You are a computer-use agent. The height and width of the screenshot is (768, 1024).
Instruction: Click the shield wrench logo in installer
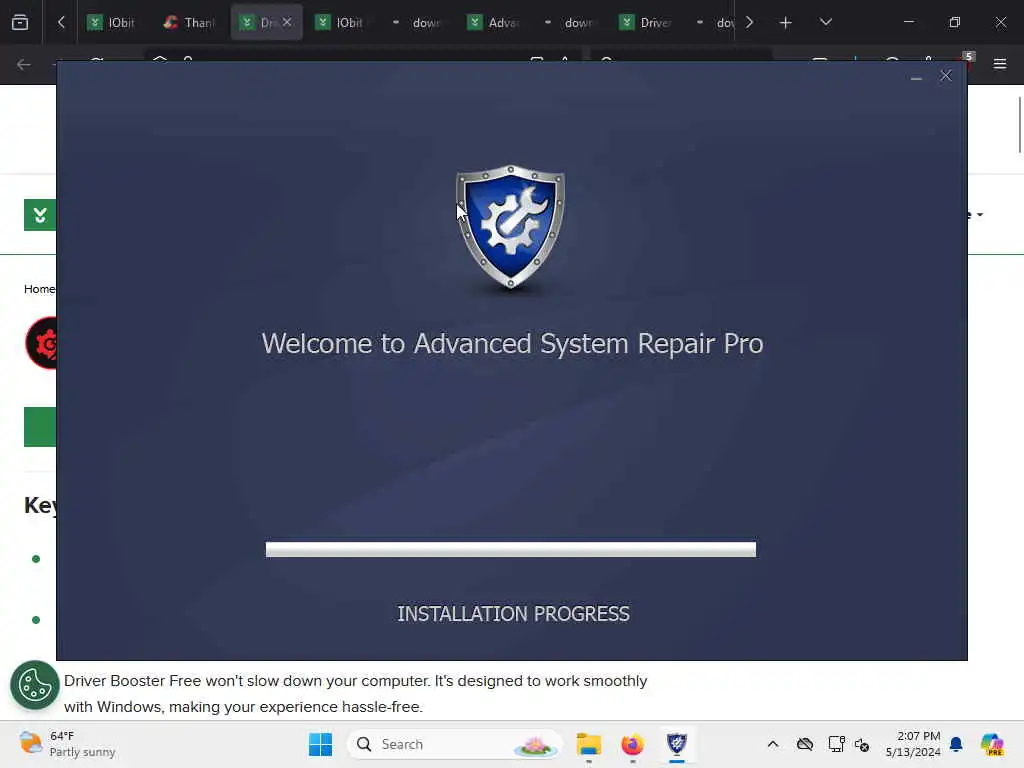click(x=511, y=226)
